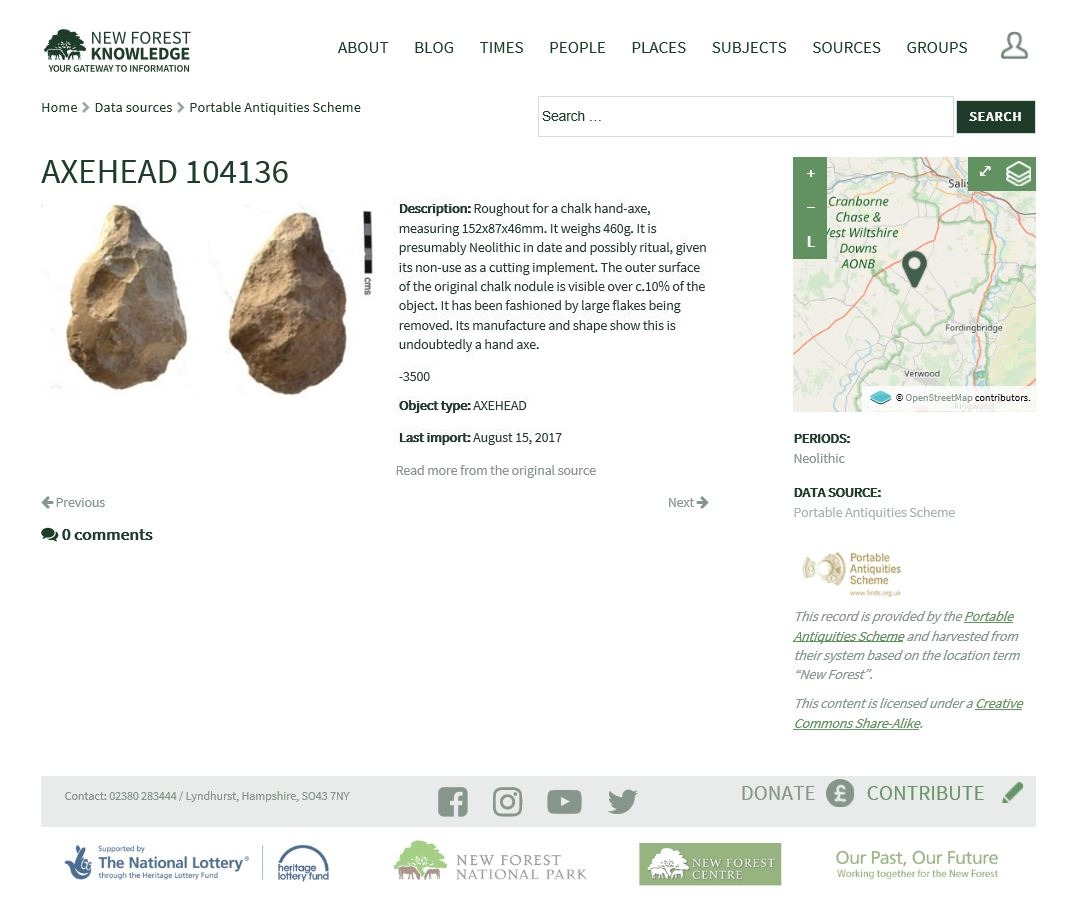This screenshot has height=913, width=1083.
Task: Open the right axehead photo
Action: (287, 302)
